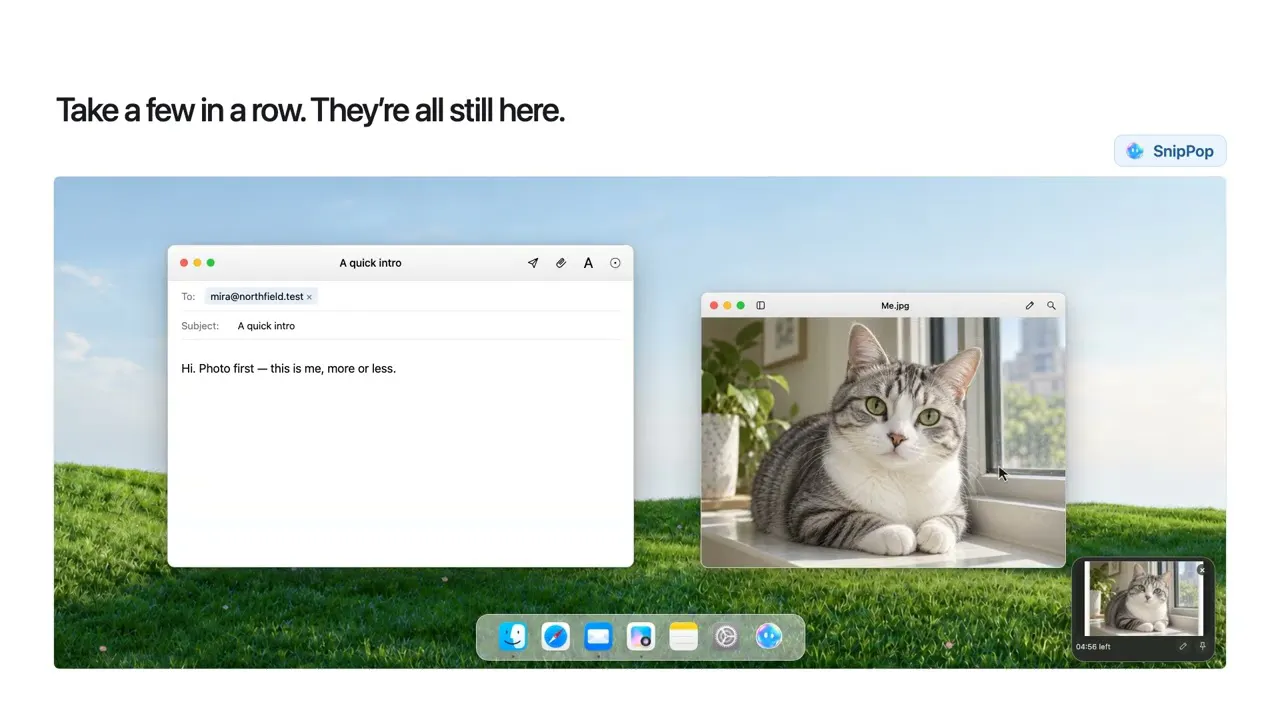Viewport: 1280px width, 720px height.
Task: Open the circled-dot options icon in the mail toolbar
Action: [615, 263]
